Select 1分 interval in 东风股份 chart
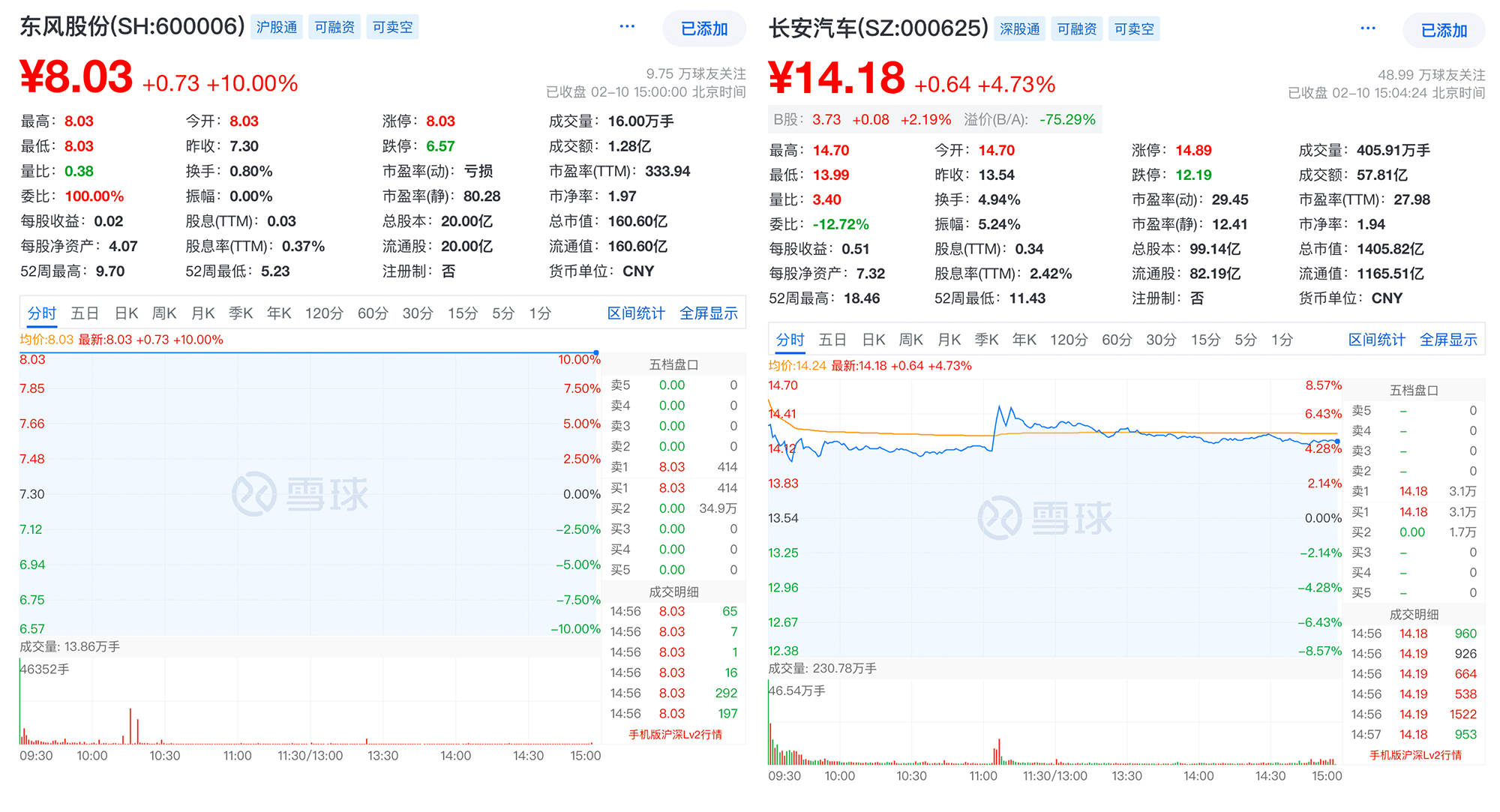Viewport: 1500px width, 812px height. (540, 313)
